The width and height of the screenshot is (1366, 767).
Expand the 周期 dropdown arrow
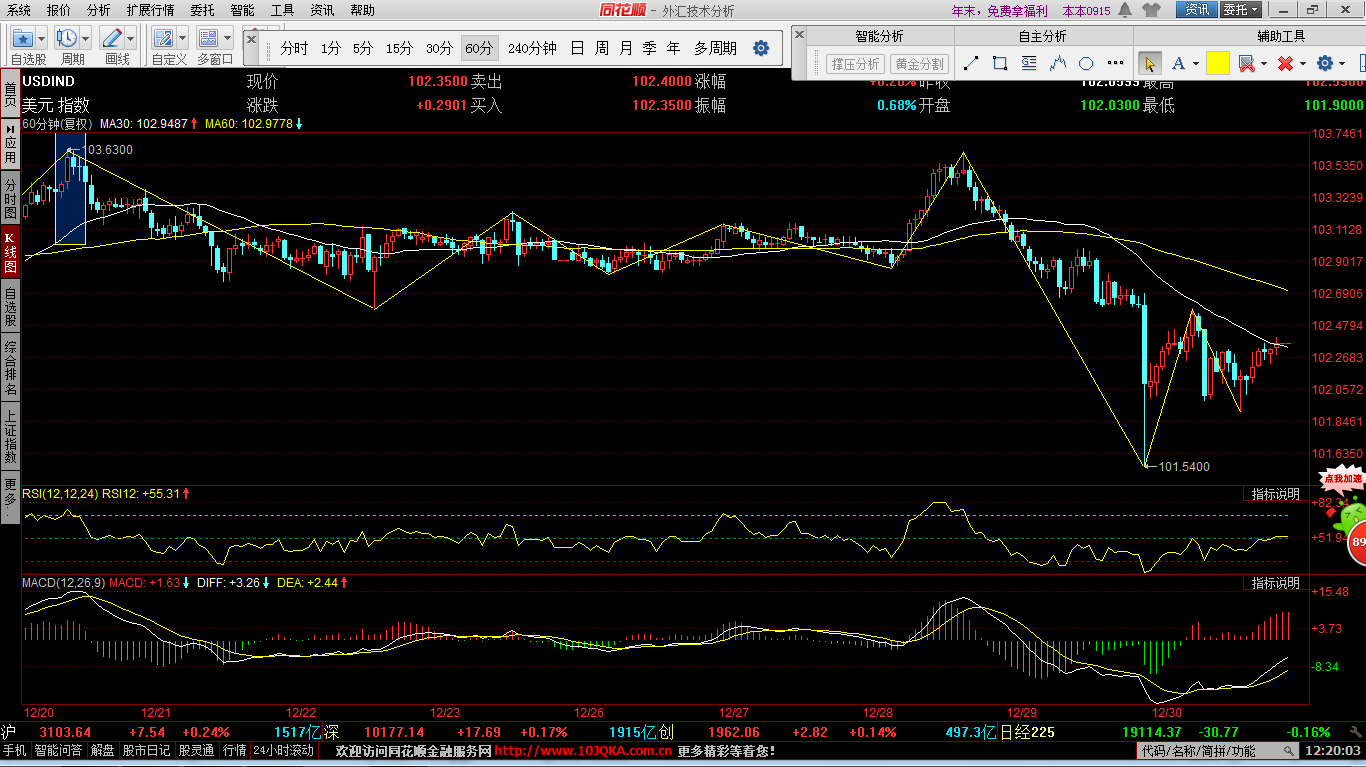tap(86, 39)
